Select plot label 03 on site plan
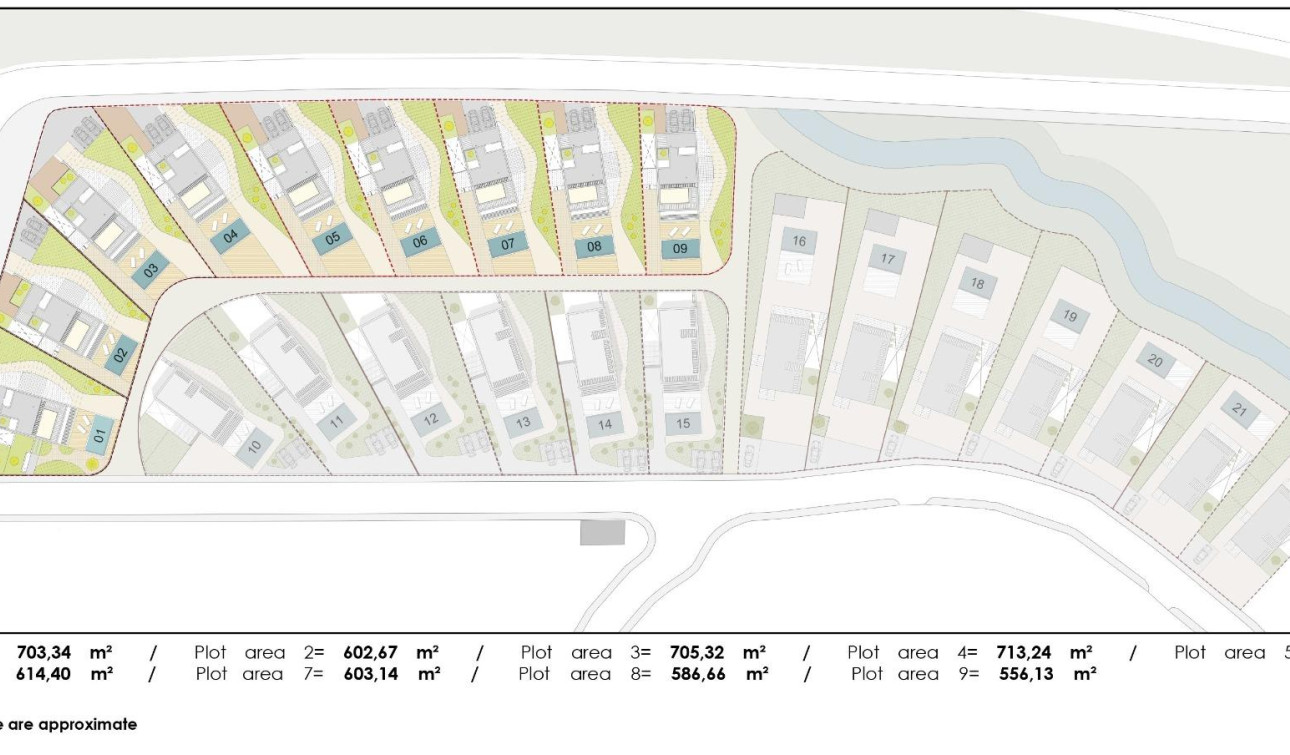This screenshot has width=1290, height=755. [x=151, y=269]
